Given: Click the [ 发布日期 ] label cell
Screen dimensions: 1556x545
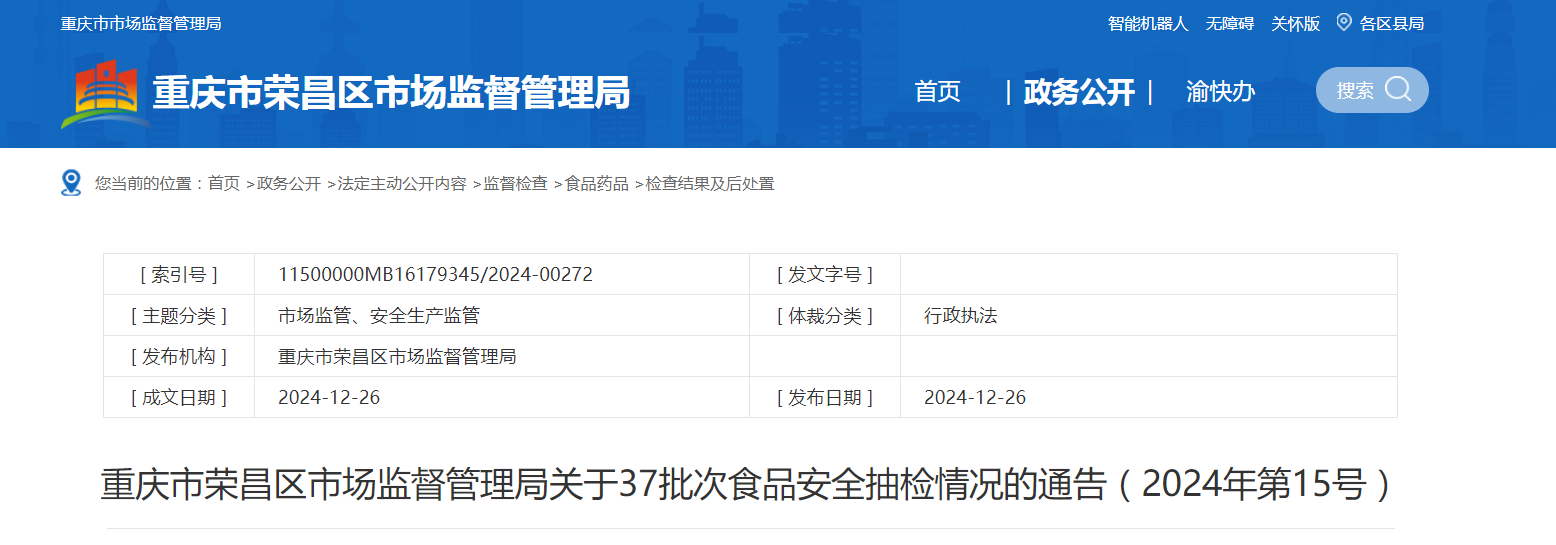Looking at the screenshot, I should click(825, 397).
